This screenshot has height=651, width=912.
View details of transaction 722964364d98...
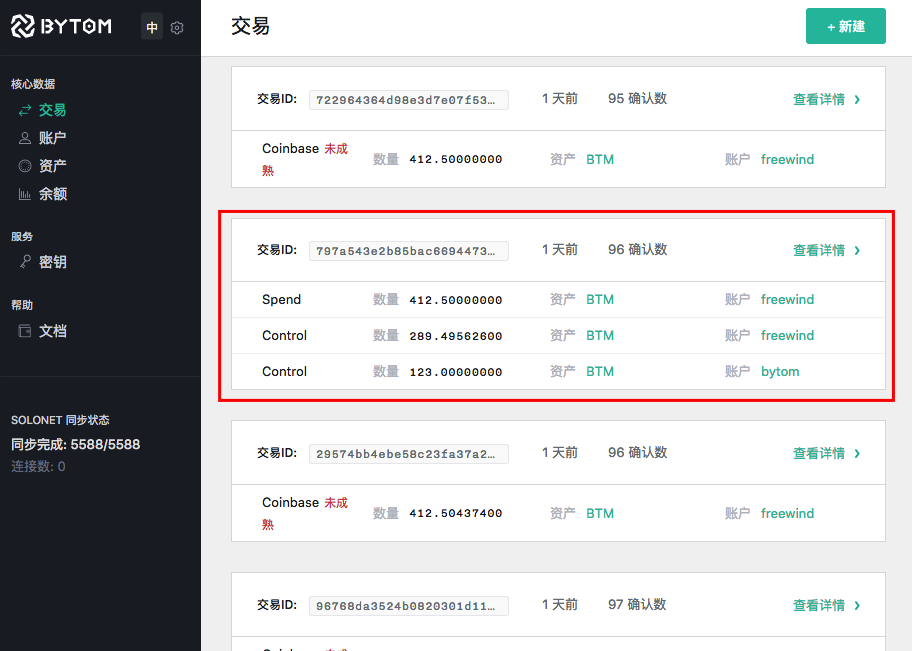[818, 99]
